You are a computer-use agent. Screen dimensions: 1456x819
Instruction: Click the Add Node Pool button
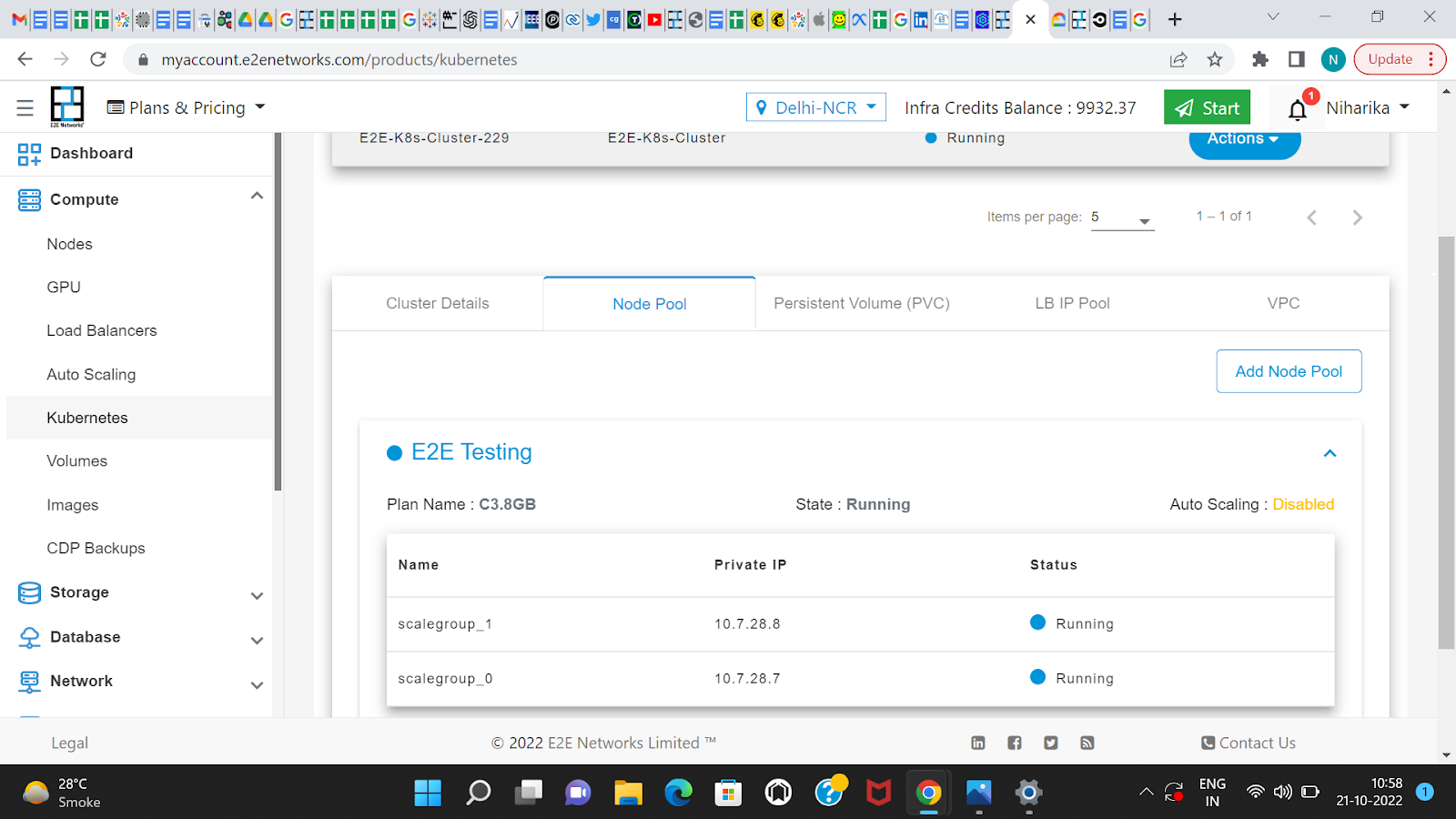1289,371
